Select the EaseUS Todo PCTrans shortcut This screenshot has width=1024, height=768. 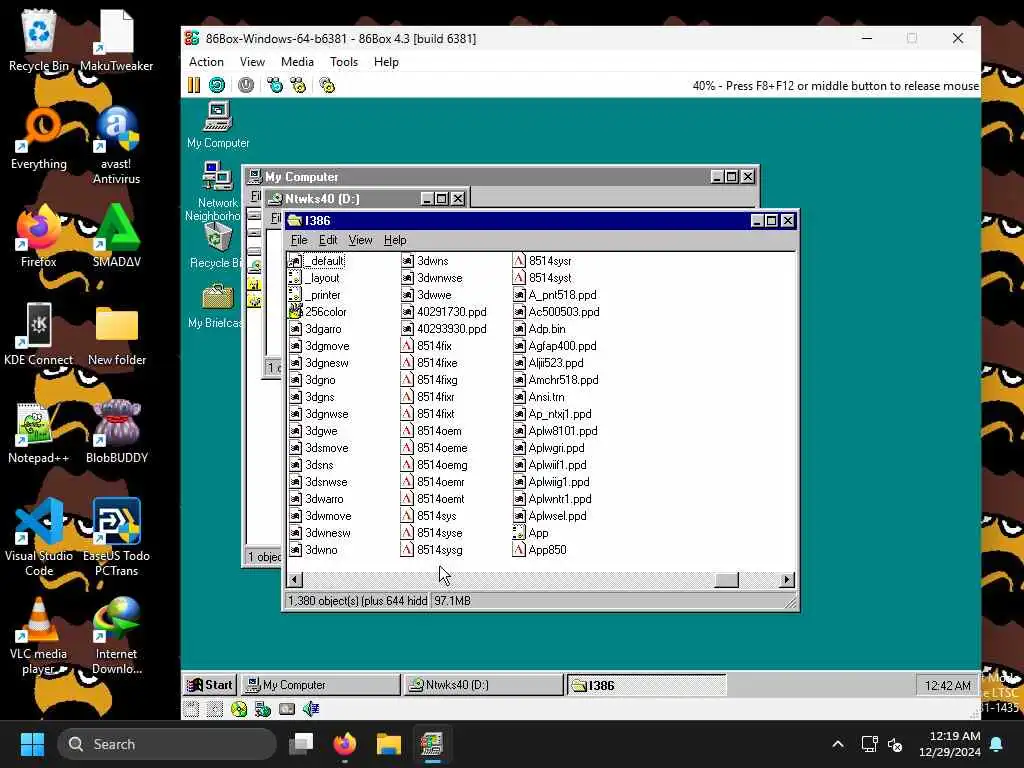coord(116,537)
